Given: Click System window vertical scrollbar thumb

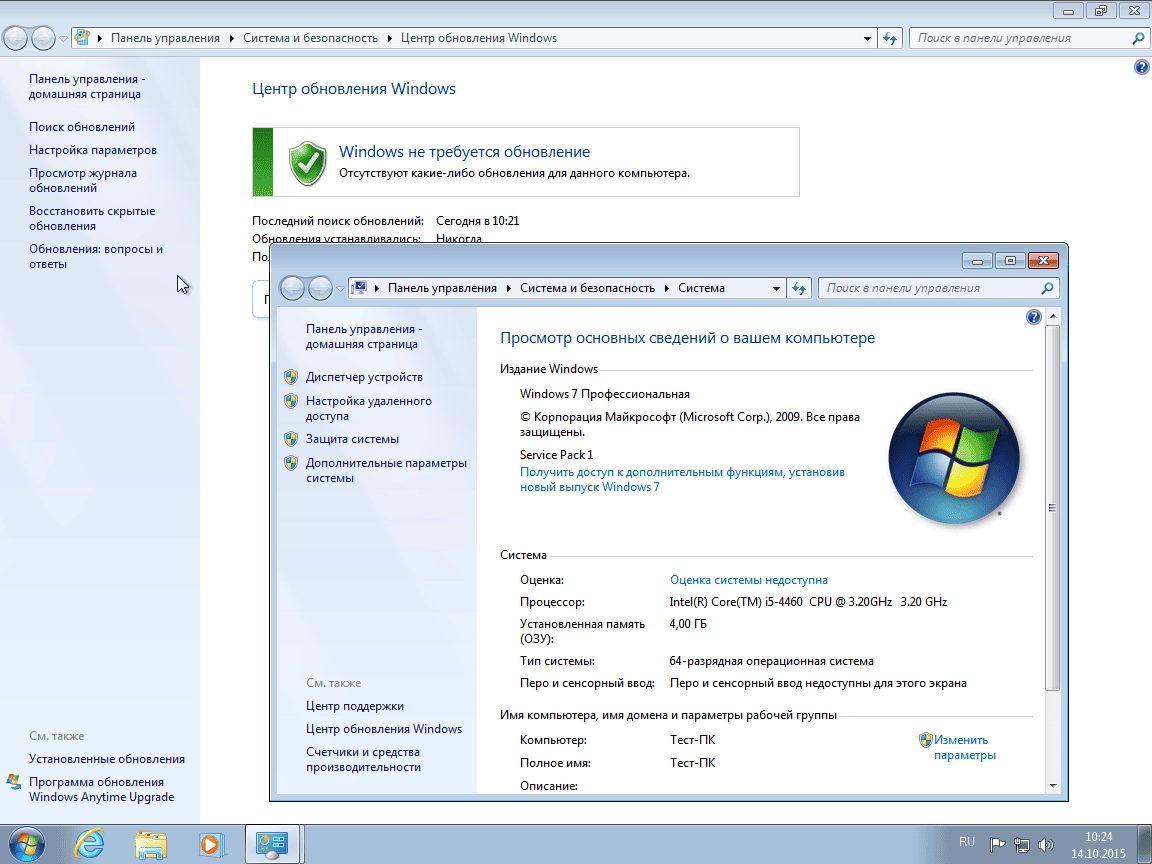Looking at the screenshot, I should pos(1053,508).
